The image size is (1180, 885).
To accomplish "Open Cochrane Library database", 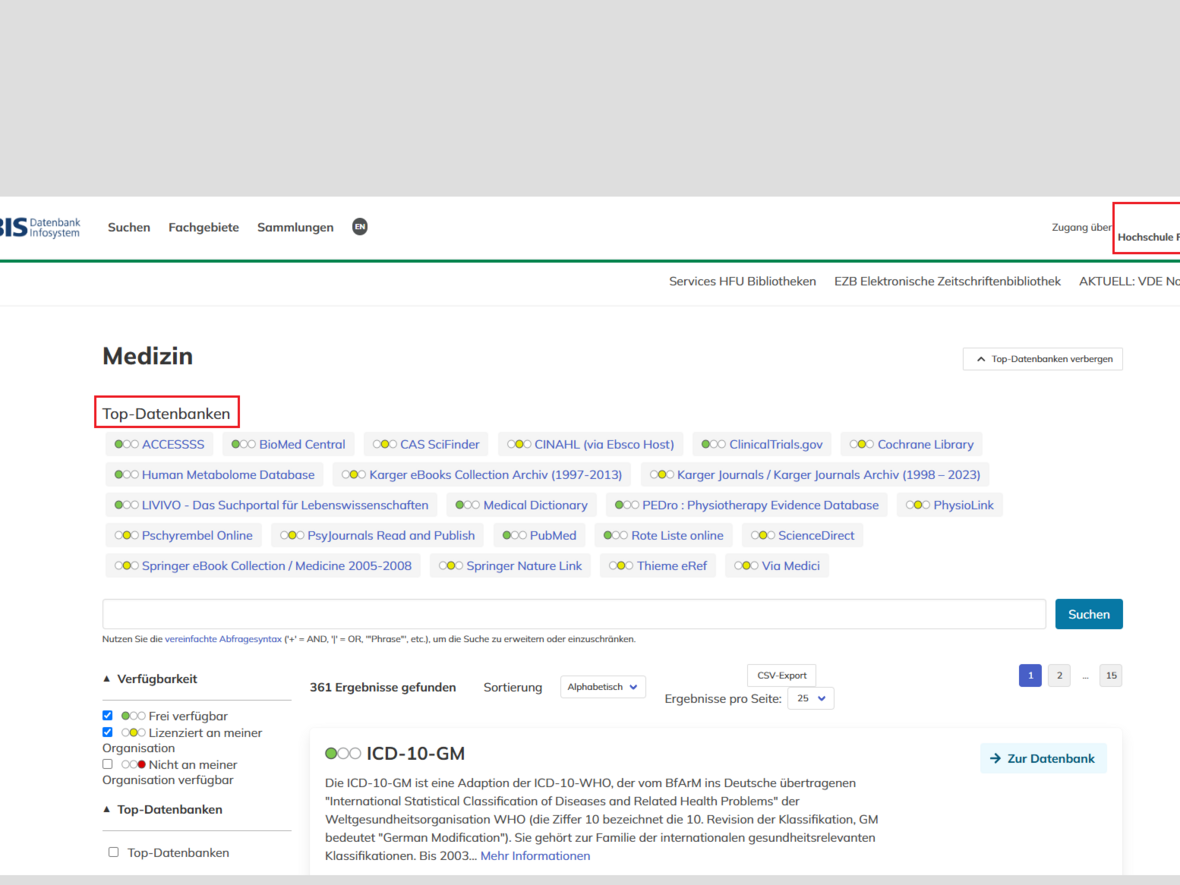I will click(x=911, y=445).
